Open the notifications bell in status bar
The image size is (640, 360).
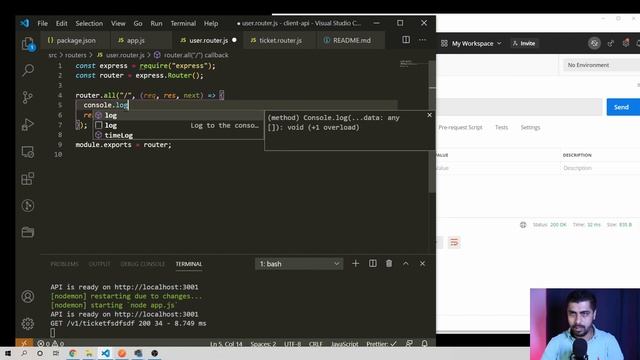pyautogui.click(x=424, y=344)
